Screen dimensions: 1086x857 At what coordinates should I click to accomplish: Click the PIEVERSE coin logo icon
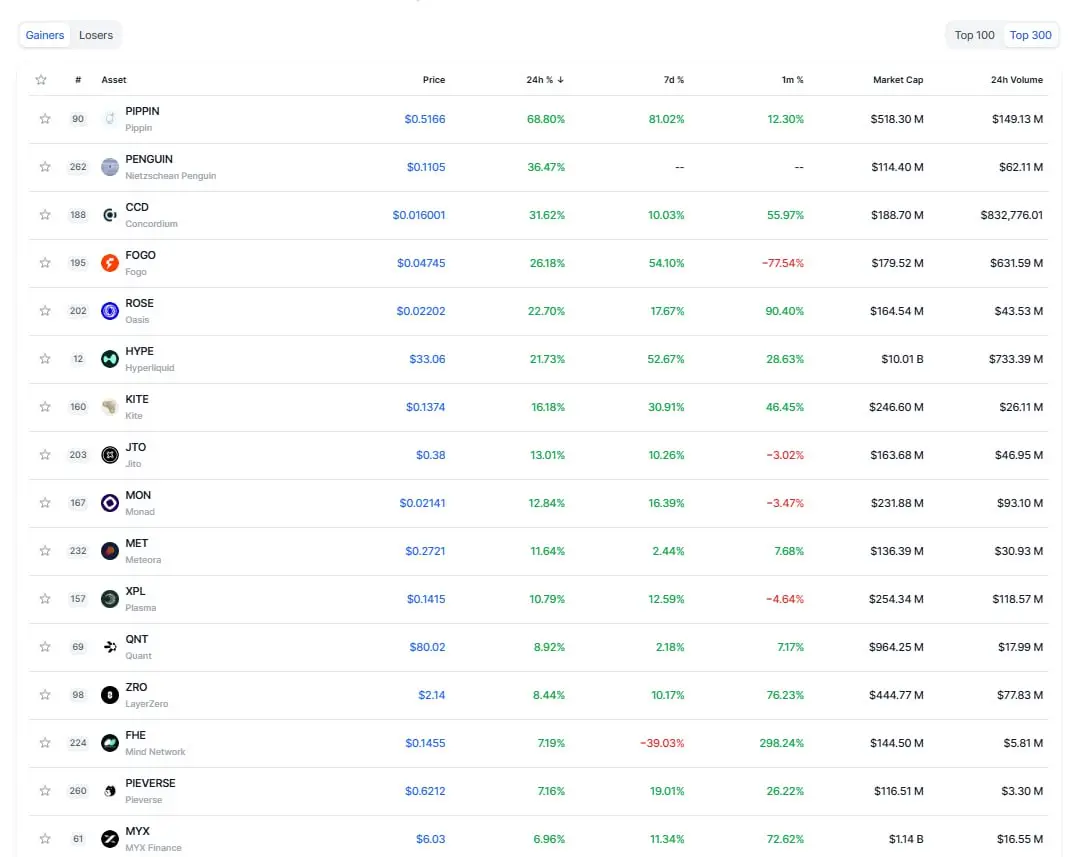pos(109,791)
